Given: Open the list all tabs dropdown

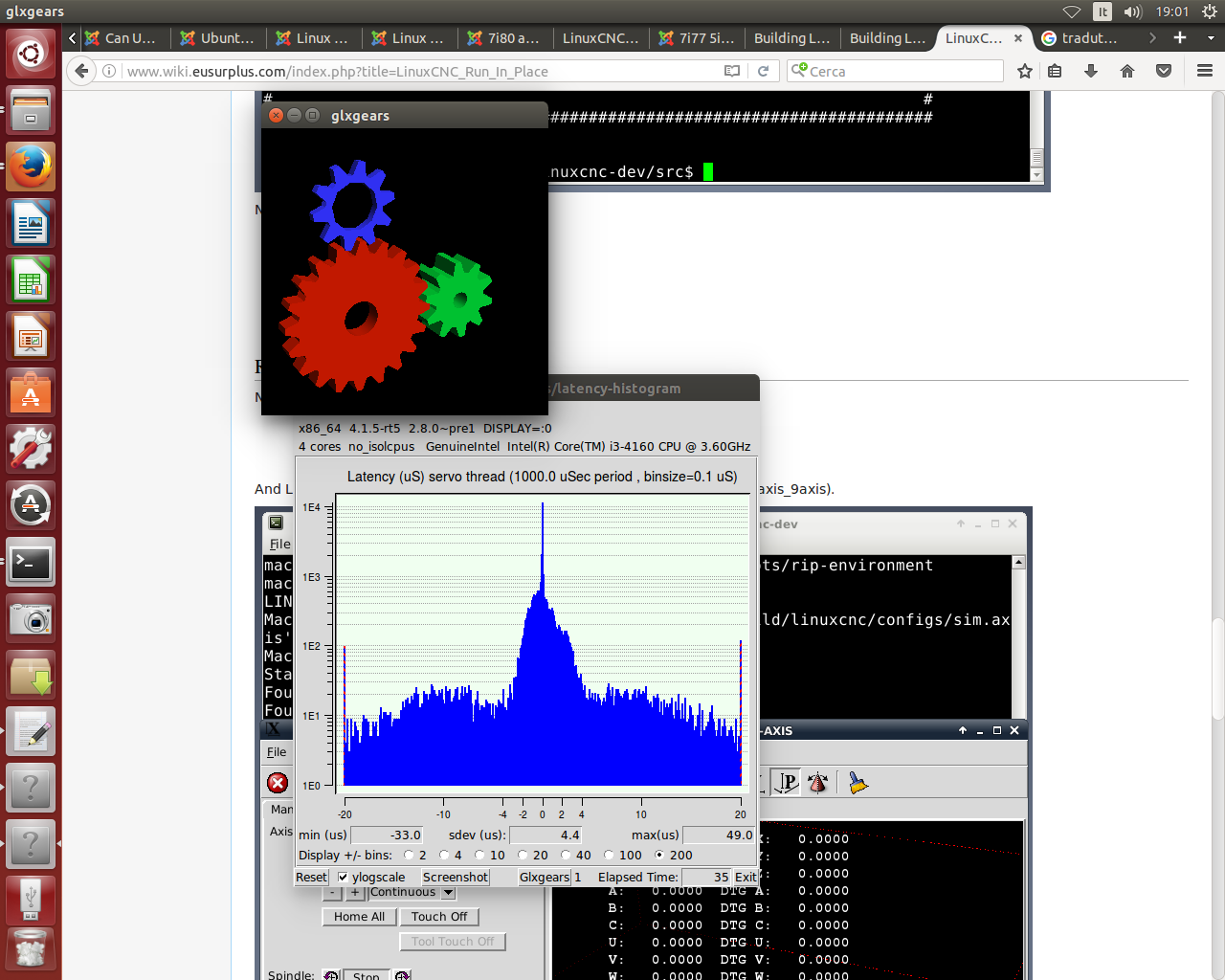Looking at the screenshot, I should [1211, 37].
